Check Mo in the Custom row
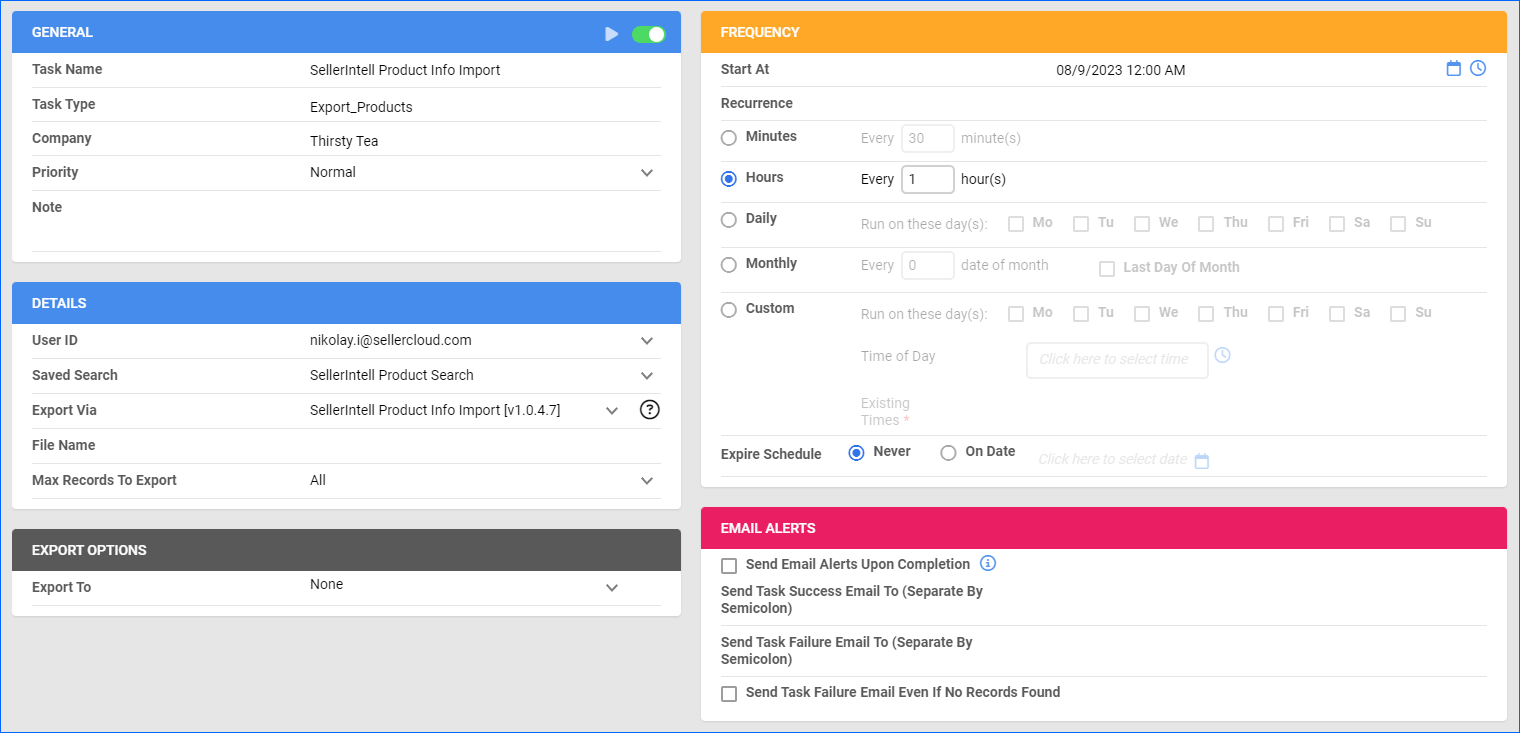 click(1016, 313)
